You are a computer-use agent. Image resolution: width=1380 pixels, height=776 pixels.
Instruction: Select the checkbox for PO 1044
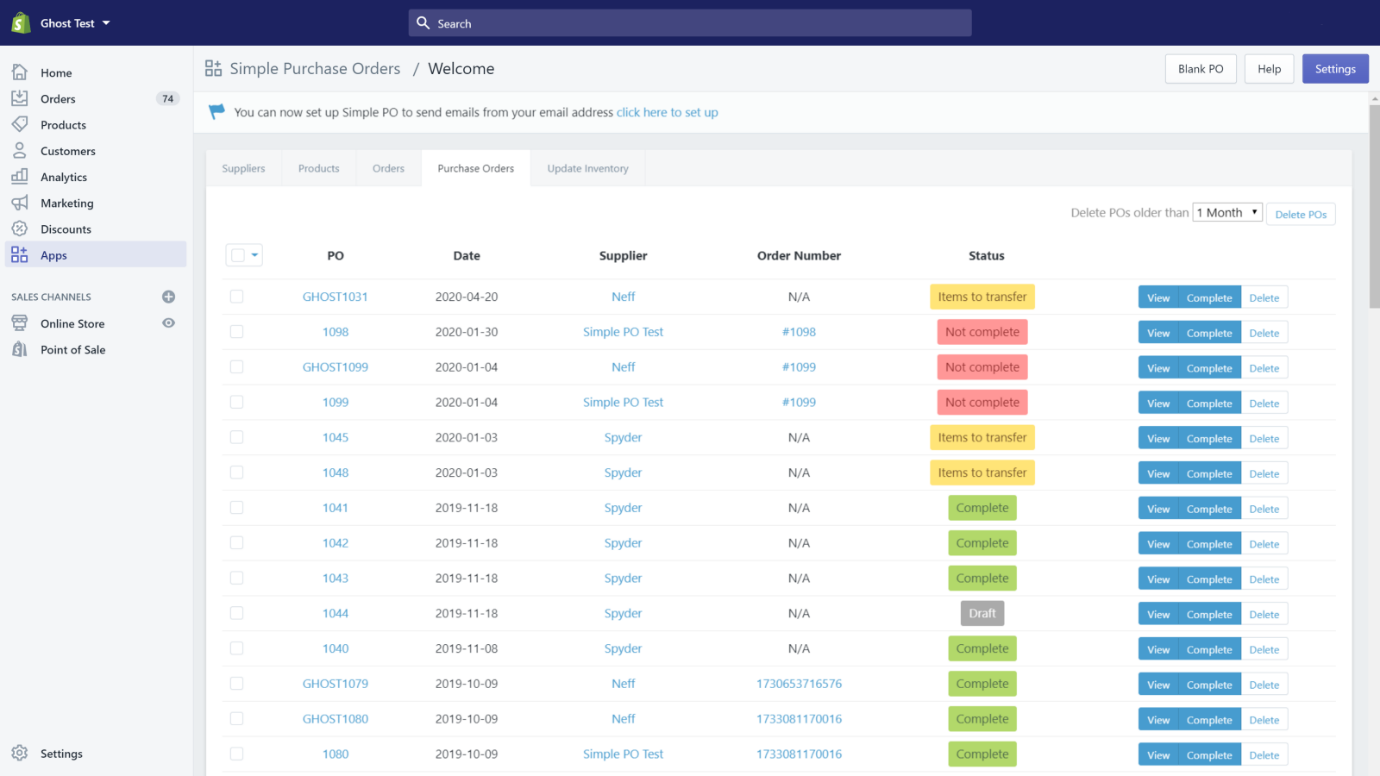pyautogui.click(x=237, y=613)
